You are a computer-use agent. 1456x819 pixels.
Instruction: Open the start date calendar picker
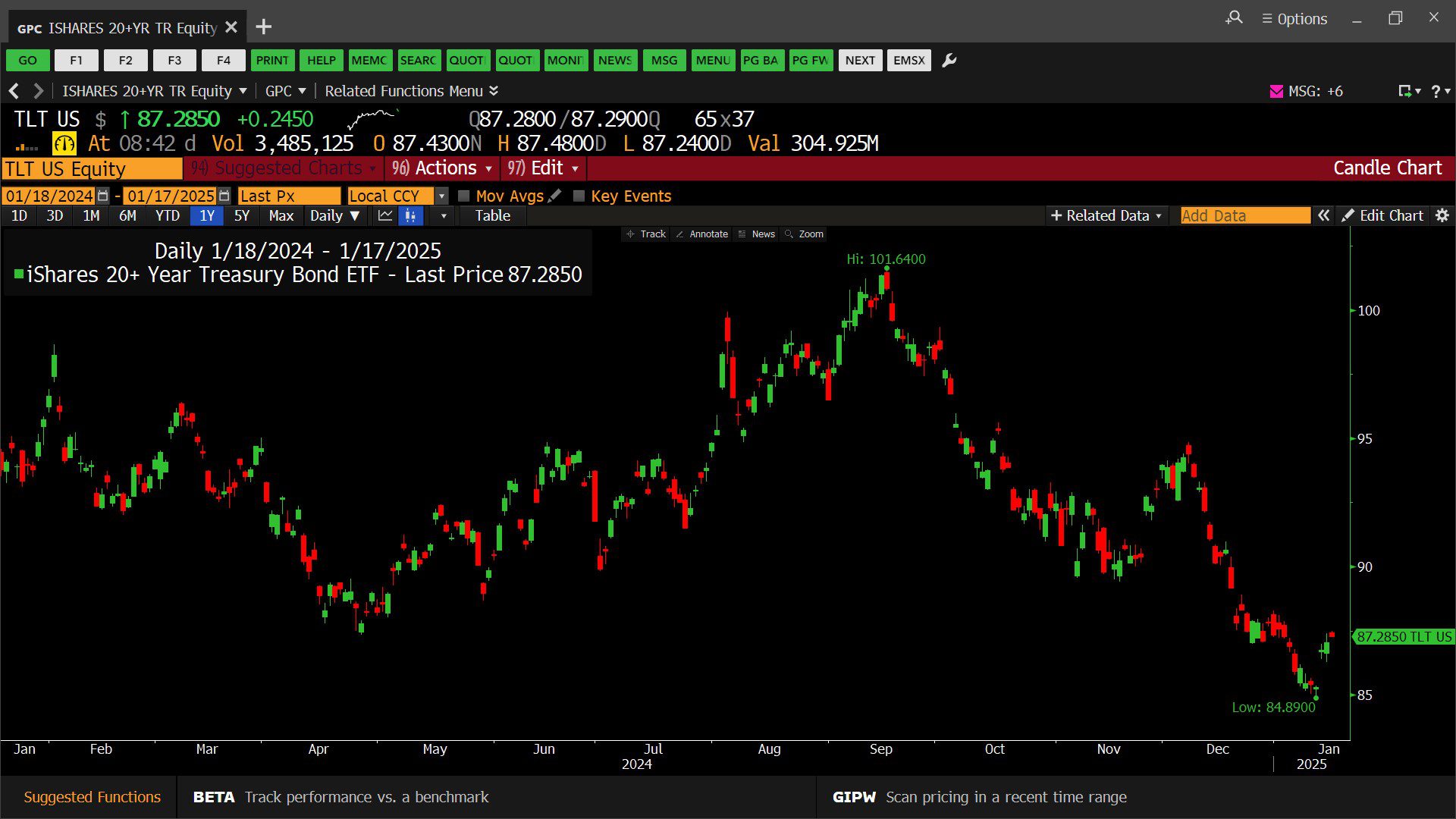(x=103, y=196)
